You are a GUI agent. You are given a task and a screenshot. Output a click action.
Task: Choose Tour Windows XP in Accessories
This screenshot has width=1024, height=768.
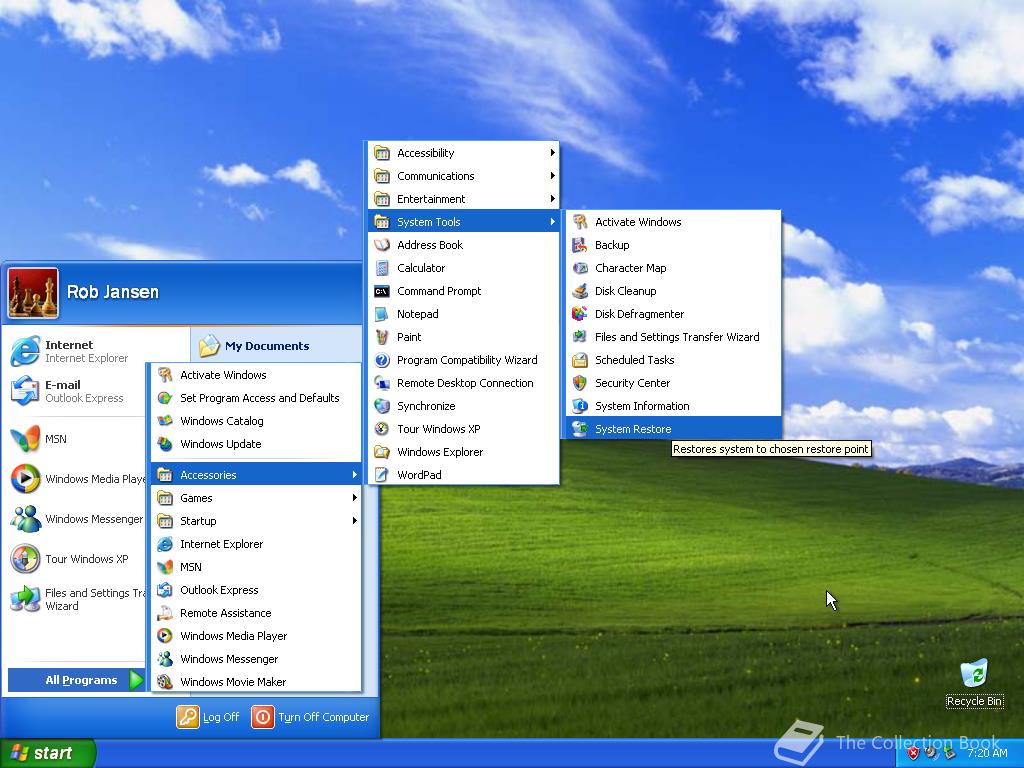click(464, 429)
